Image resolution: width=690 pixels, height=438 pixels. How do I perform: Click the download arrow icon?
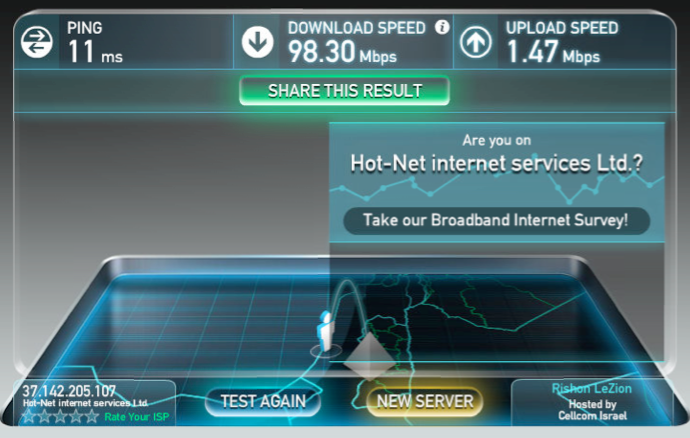257,42
